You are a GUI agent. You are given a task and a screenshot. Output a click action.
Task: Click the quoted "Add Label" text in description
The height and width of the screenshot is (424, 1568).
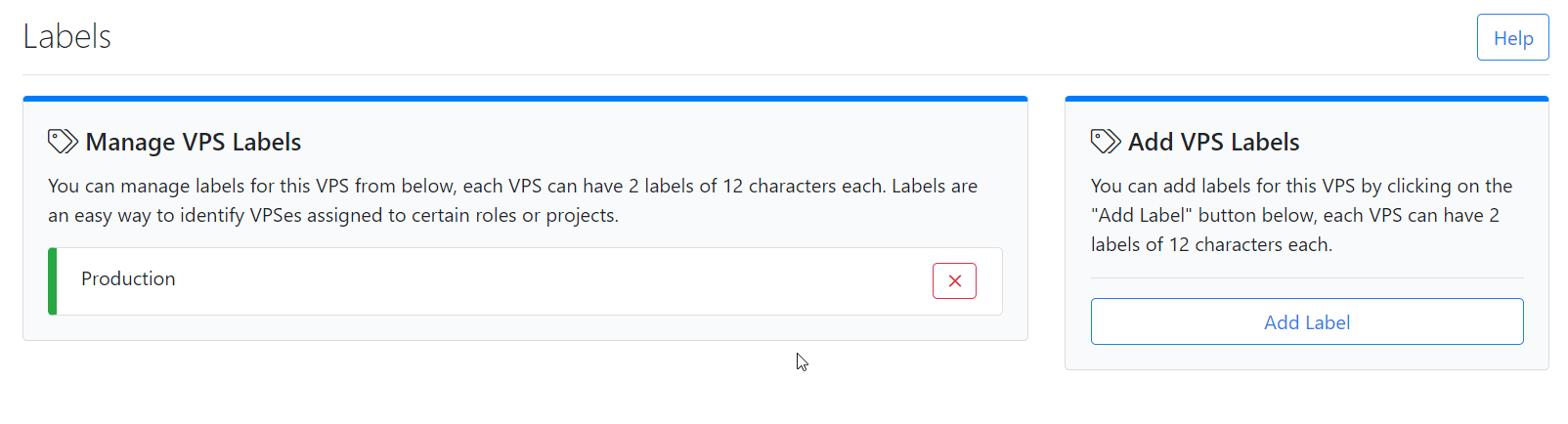coord(1141,216)
